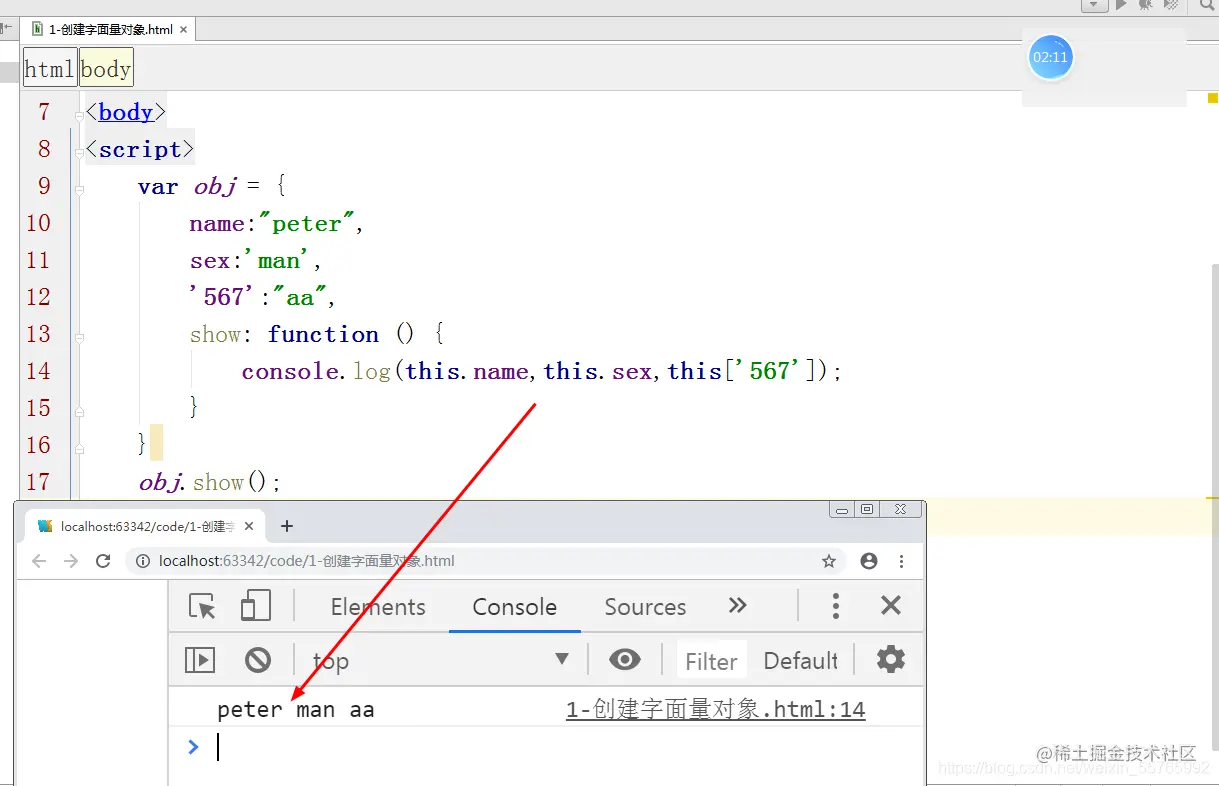Click the inspect element cursor icon in DevTools
Viewport: 1219px width, 786px height.
[203, 606]
